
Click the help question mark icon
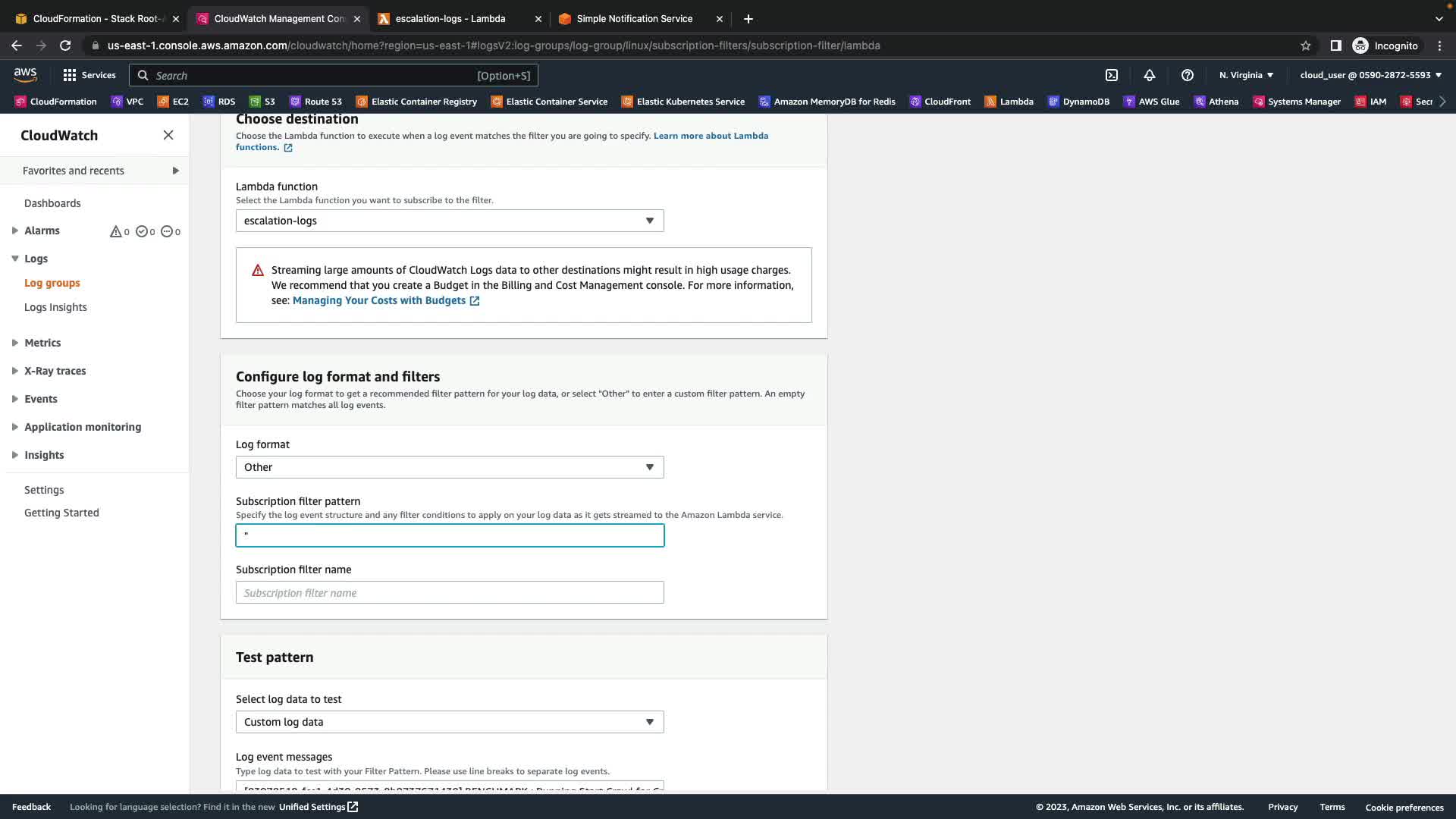click(x=1188, y=75)
